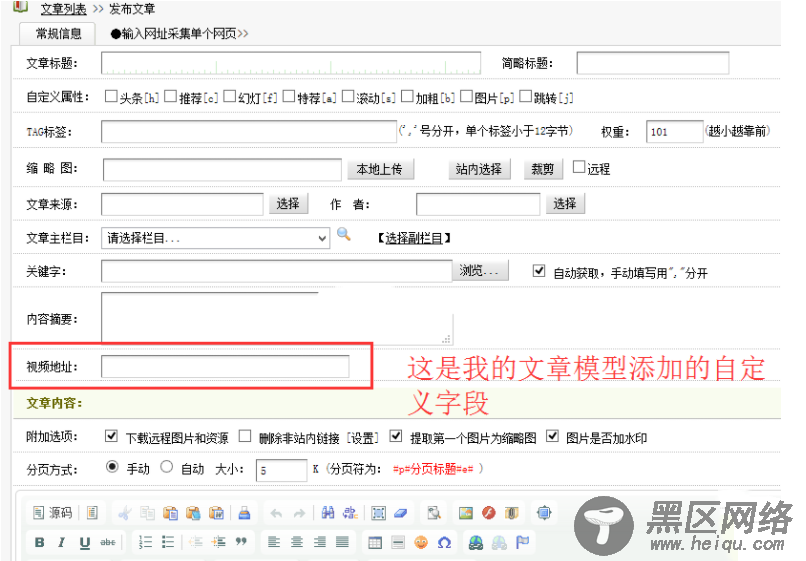Insert a table
This screenshot has width=806, height=561.
[x=375, y=542]
